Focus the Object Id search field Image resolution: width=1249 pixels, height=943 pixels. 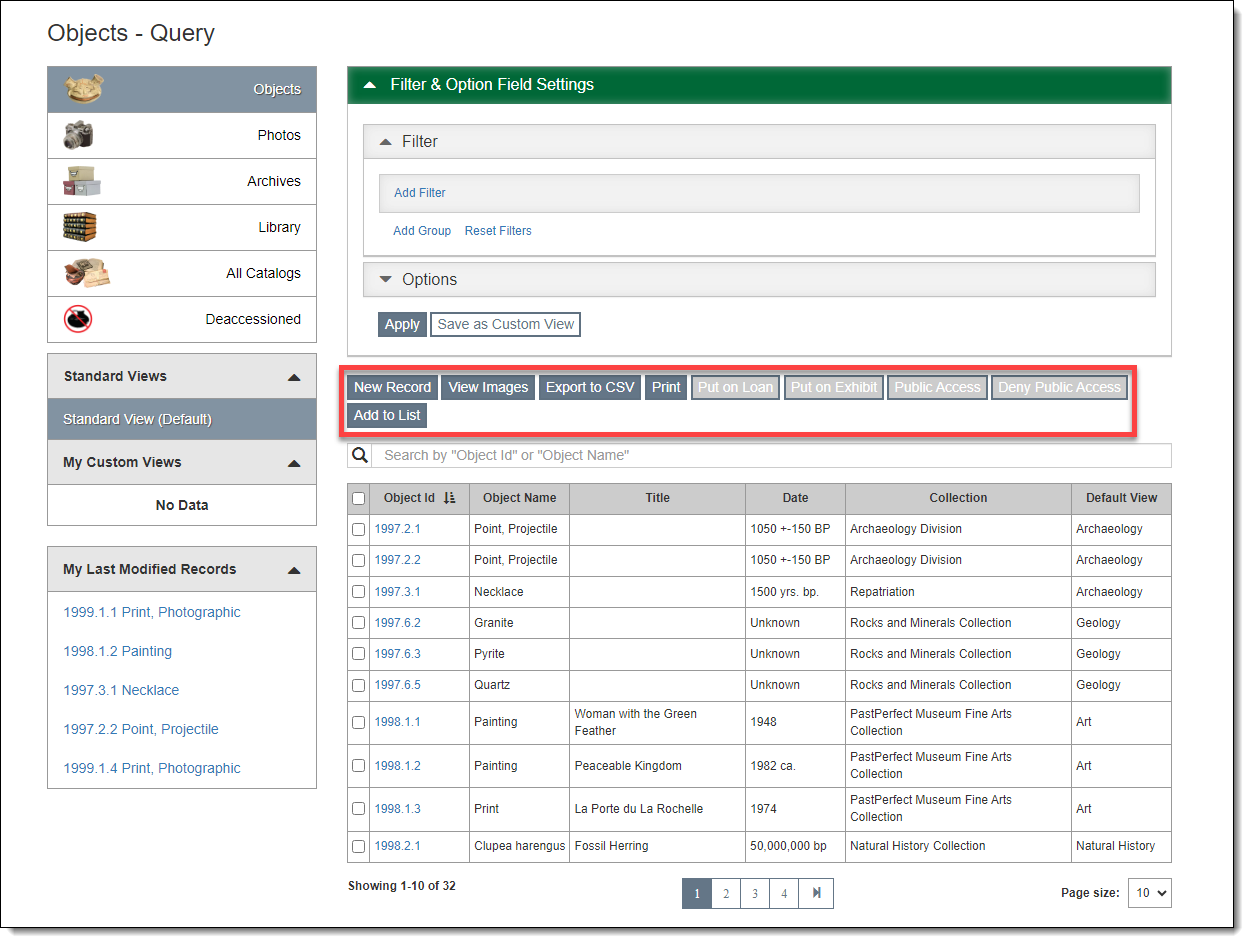coord(772,455)
